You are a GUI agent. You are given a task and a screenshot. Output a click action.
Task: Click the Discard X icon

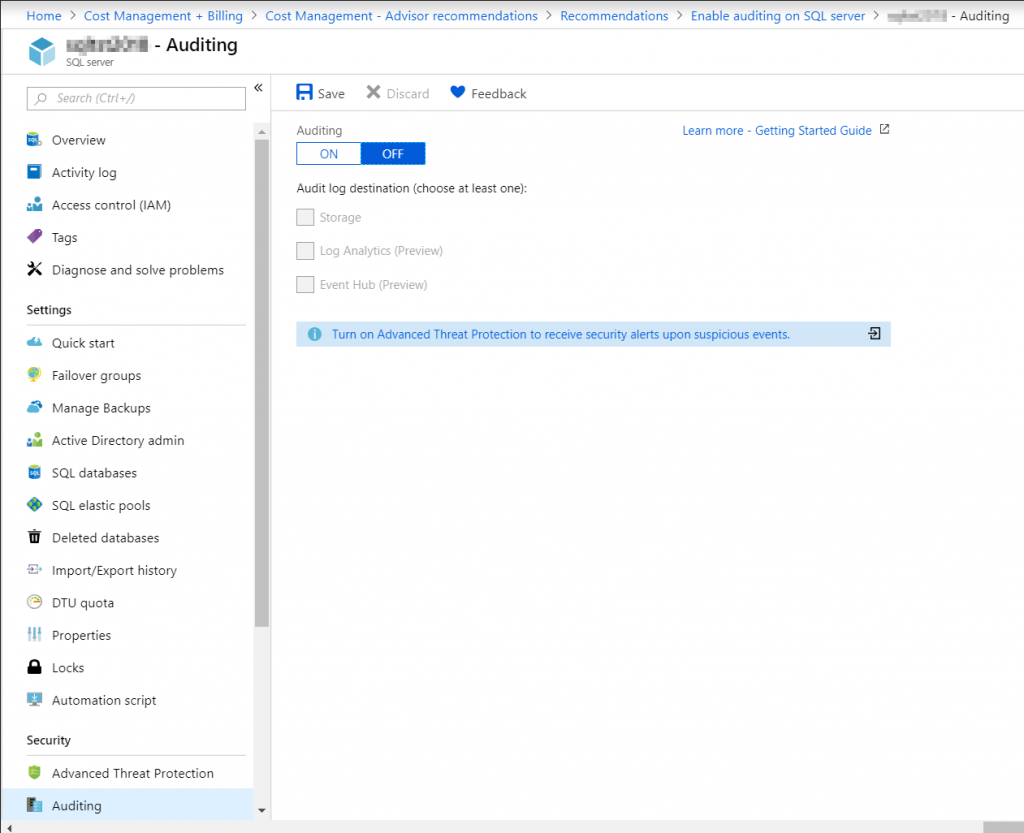(x=373, y=92)
